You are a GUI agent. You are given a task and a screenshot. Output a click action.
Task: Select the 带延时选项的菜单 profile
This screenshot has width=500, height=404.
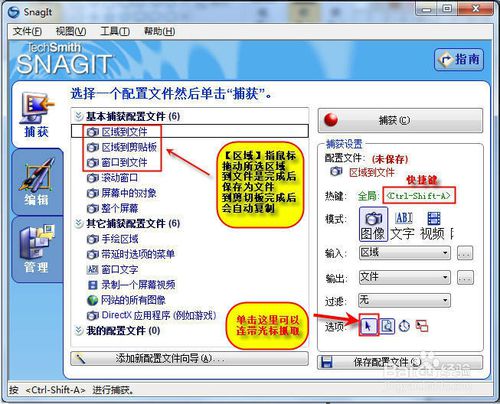tap(138, 254)
